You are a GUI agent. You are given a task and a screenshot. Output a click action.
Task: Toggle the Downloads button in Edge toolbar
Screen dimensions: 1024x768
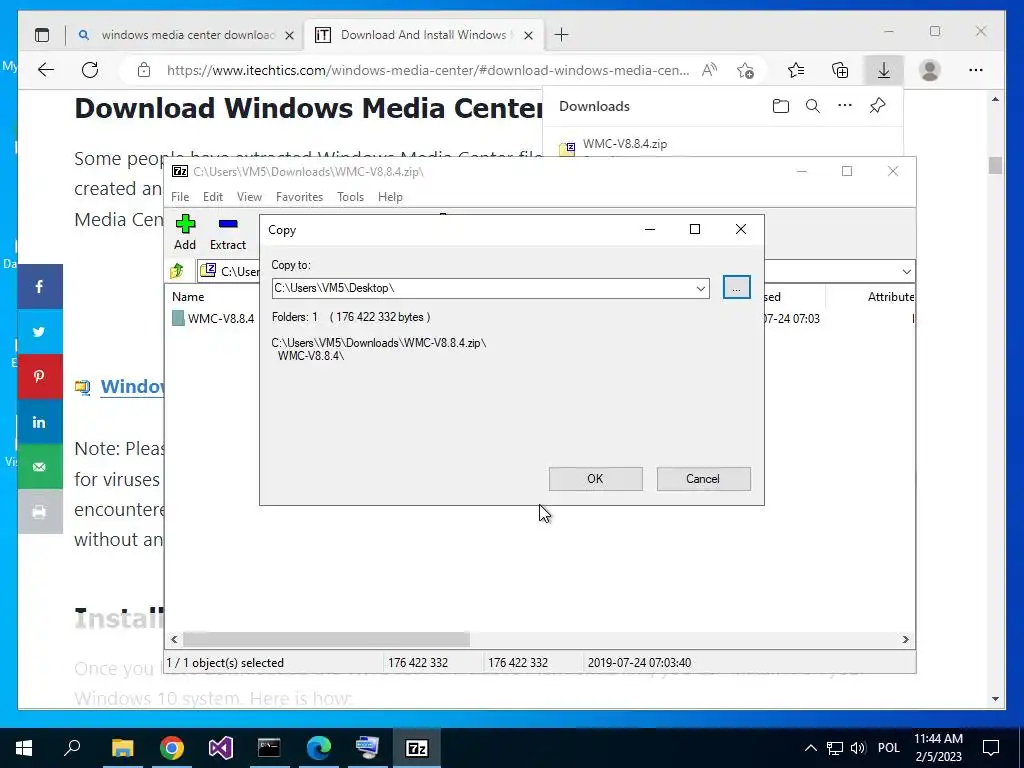click(x=884, y=70)
